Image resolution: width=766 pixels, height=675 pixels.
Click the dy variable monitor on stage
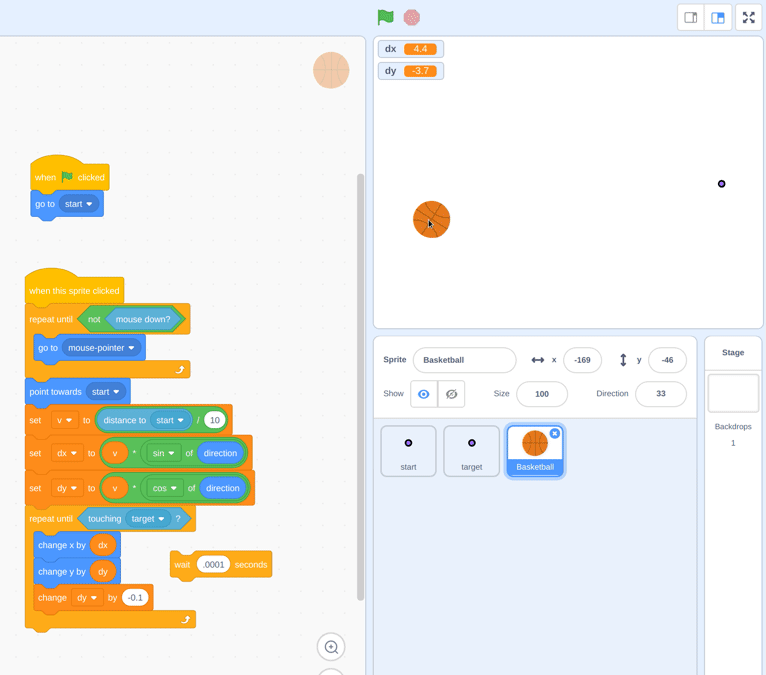(x=410, y=71)
